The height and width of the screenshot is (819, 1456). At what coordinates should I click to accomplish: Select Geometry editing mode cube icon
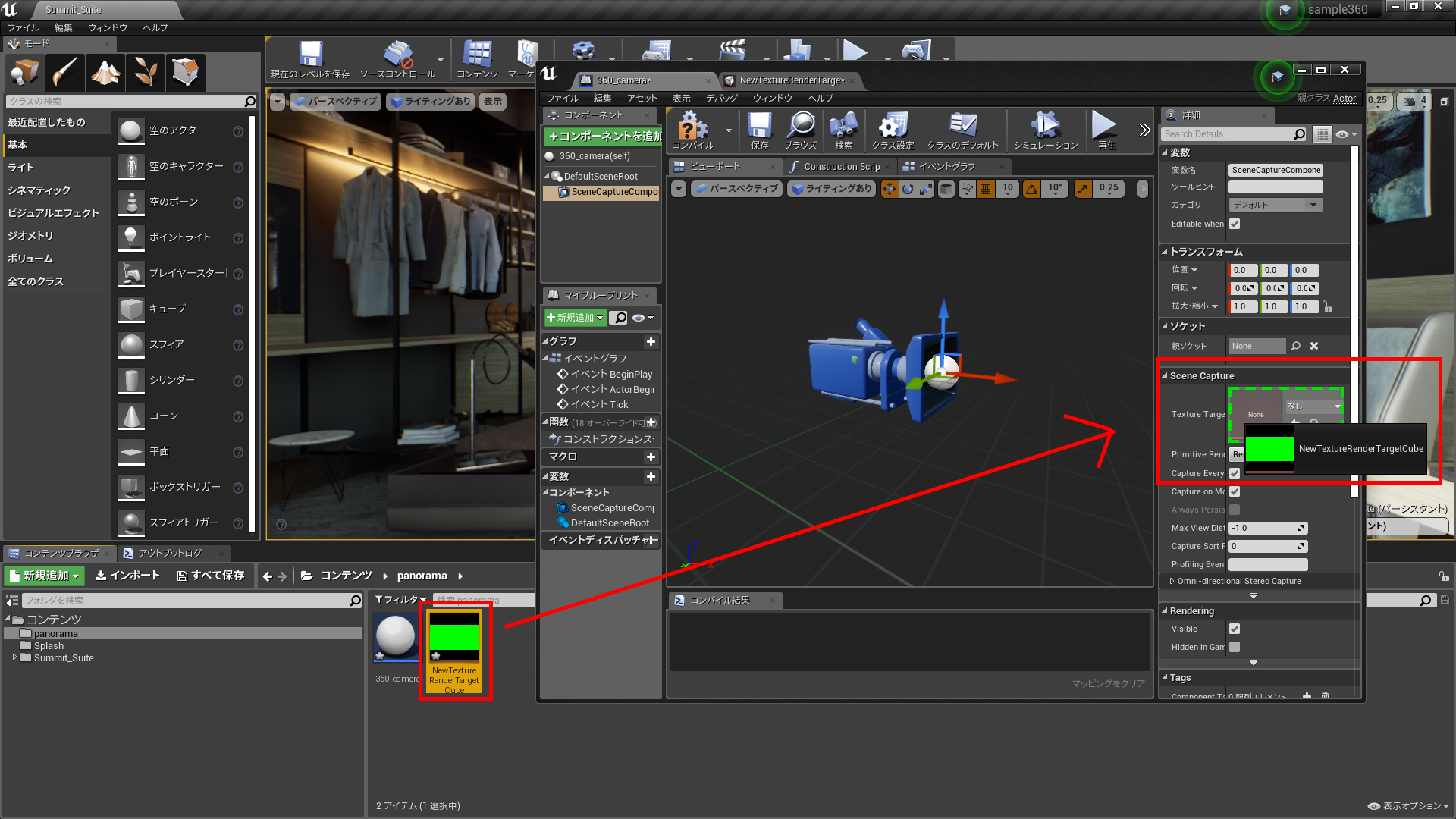coord(186,73)
